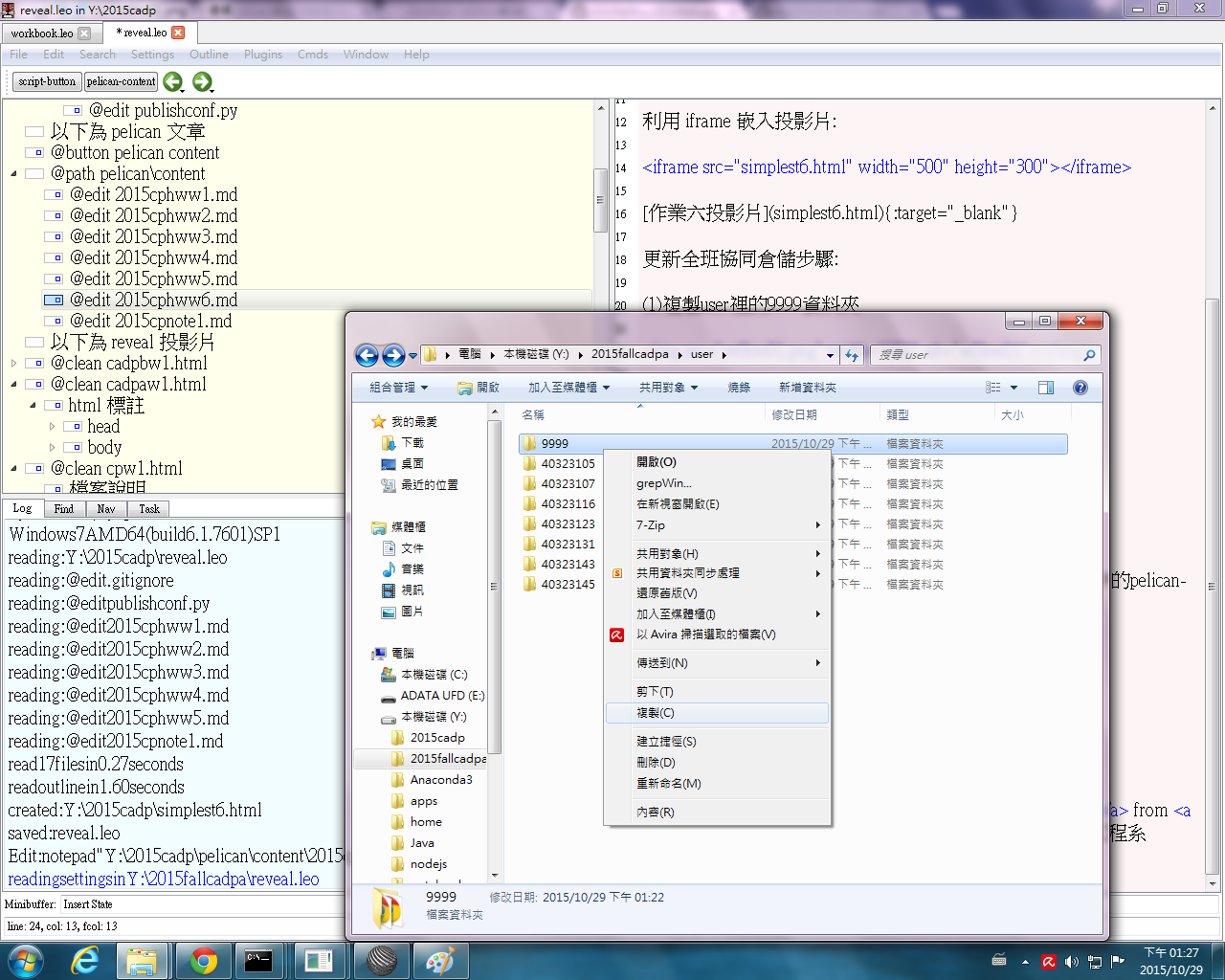Choose 剪下(T) in the context menu
The width and height of the screenshot is (1225, 980).
pos(718,692)
